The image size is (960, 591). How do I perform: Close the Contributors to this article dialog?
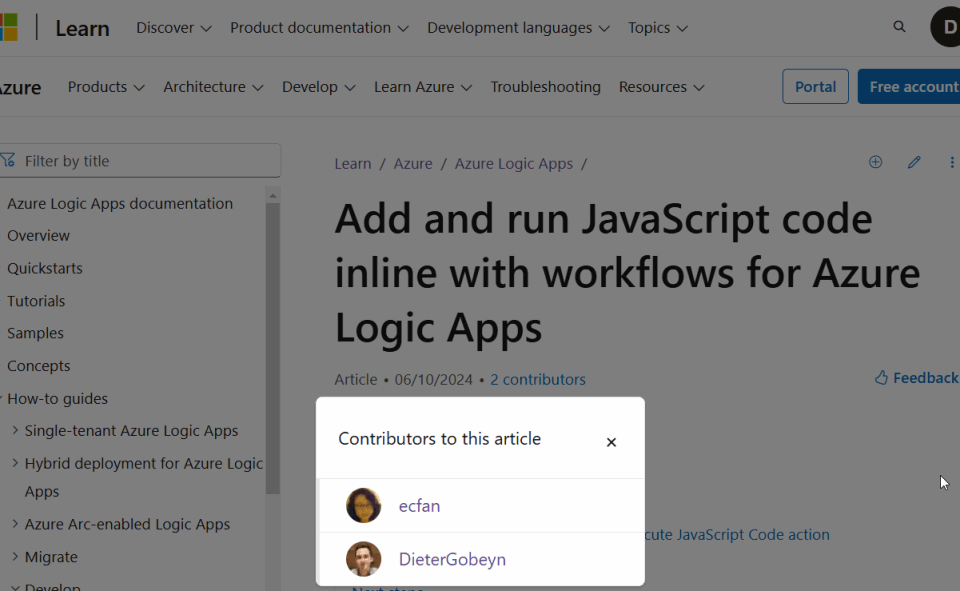click(611, 442)
